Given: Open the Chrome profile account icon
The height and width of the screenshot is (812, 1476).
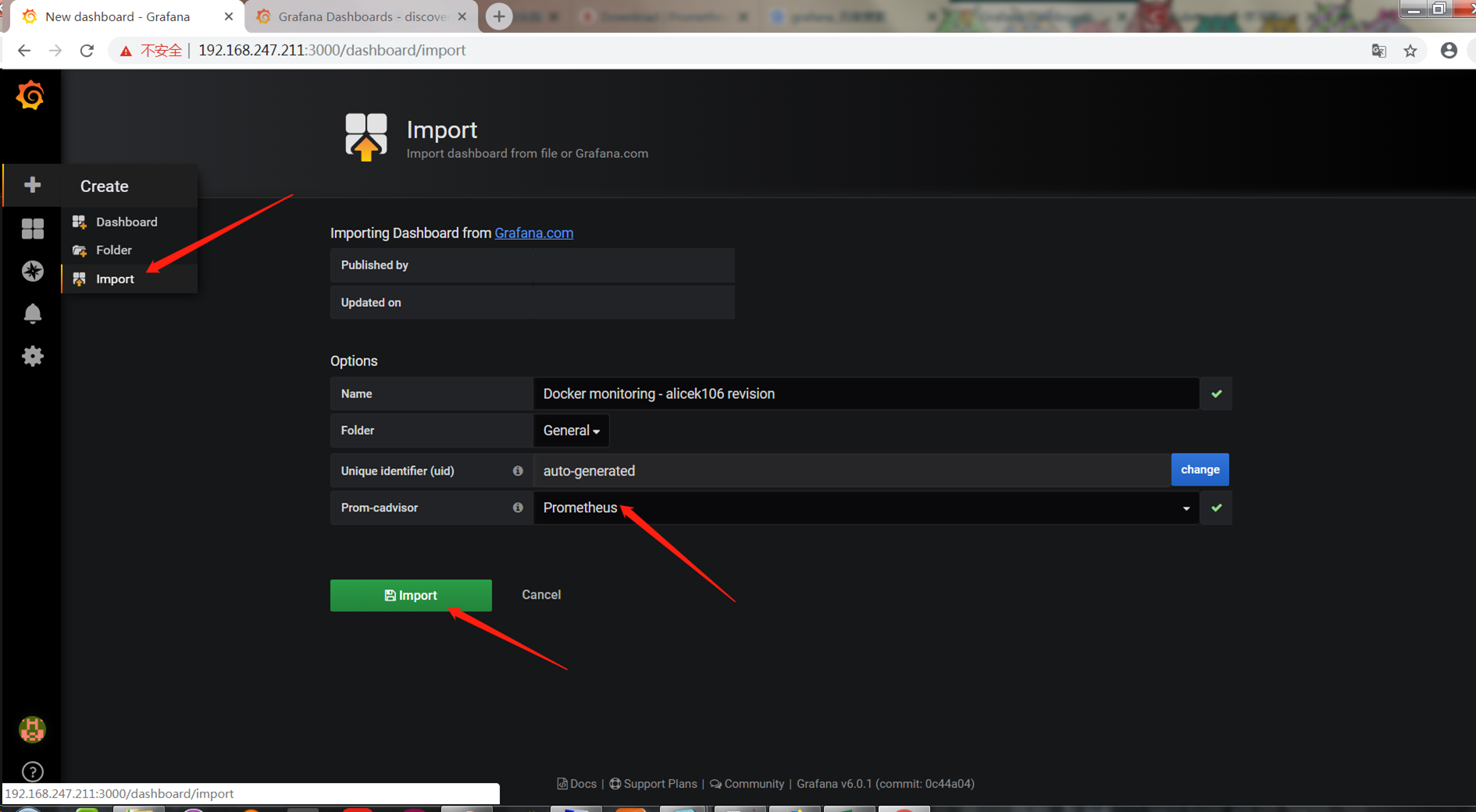Looking at the screenshot, I should 1449,51.
